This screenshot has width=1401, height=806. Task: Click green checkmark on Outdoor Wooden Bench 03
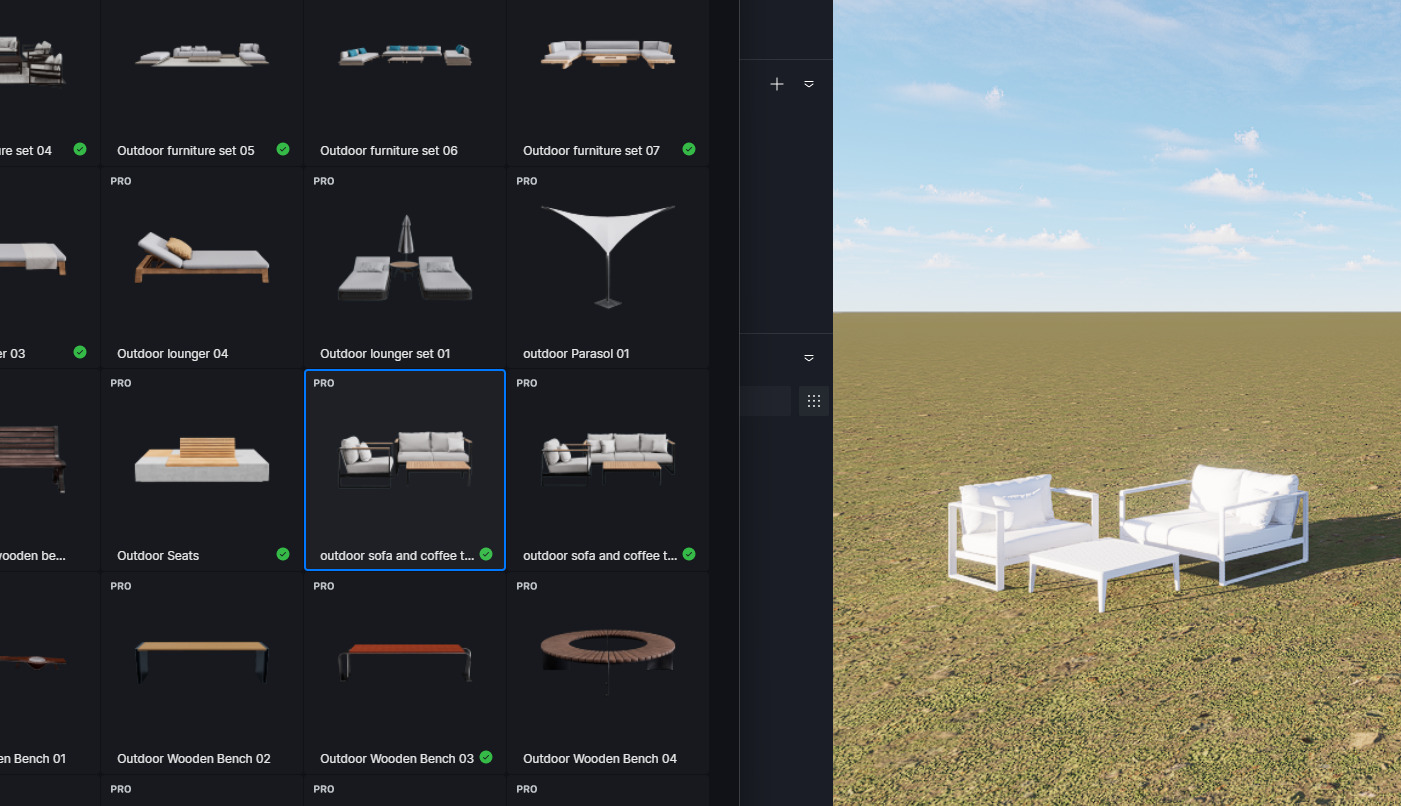point(486,757)
